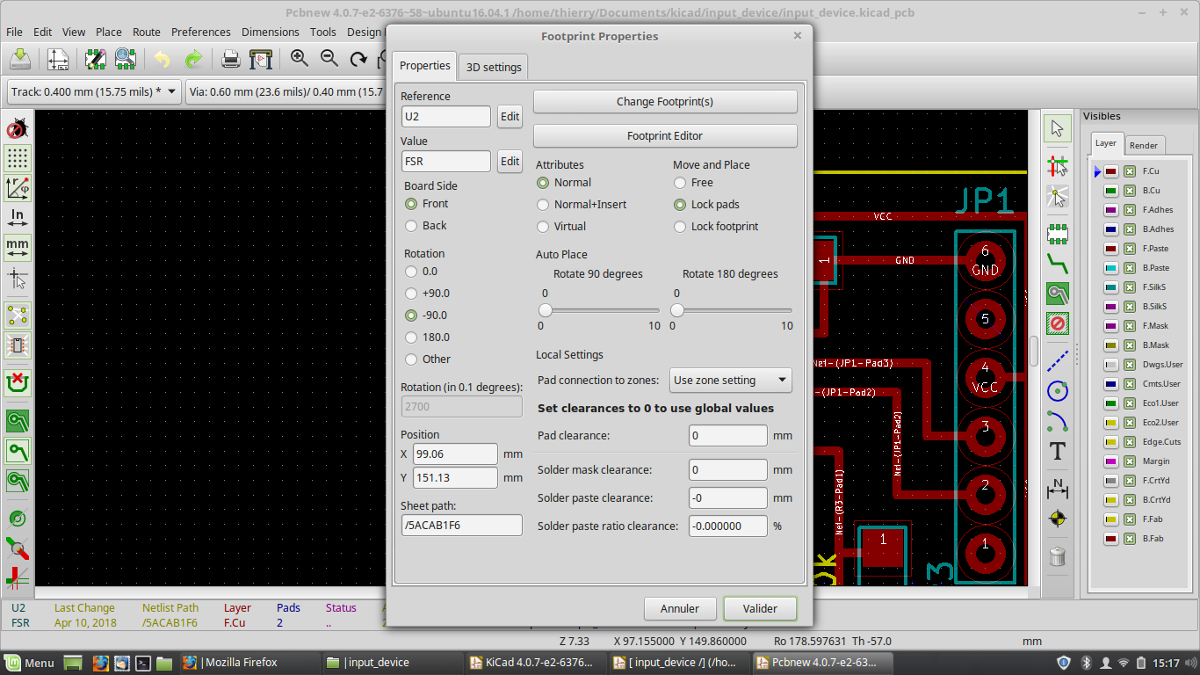Select the add dimension tool
The width and height of the screenshot is (1200, 675).
1057,488
